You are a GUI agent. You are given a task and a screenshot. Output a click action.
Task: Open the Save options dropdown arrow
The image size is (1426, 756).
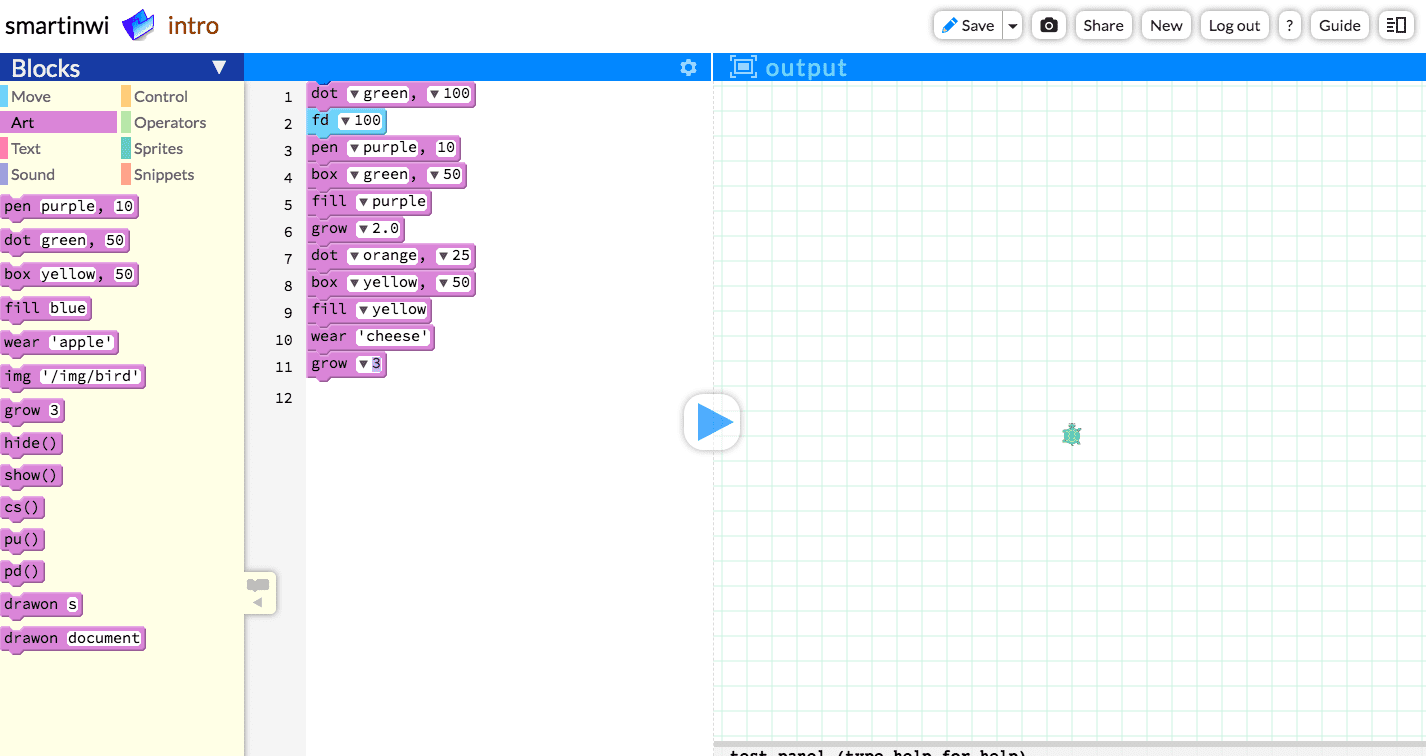[x=1013, y=26]
